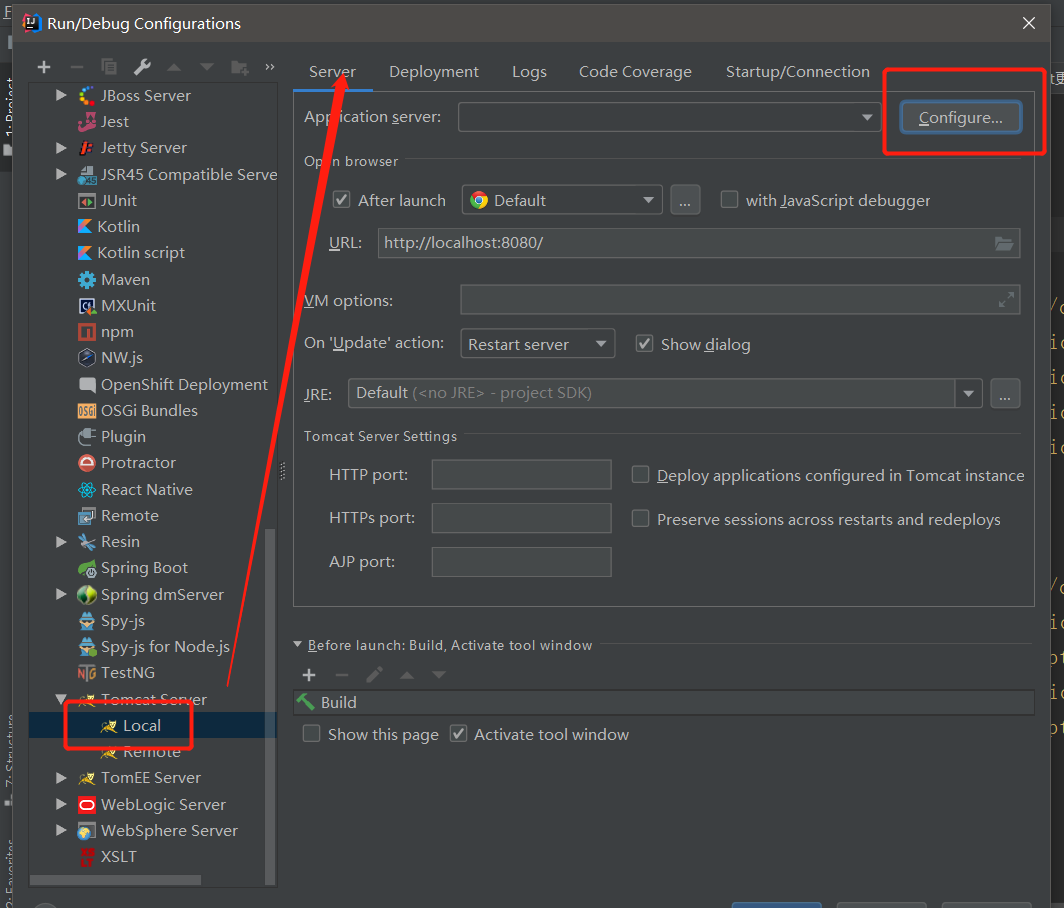Collapse Before launch section

point(297,645)
